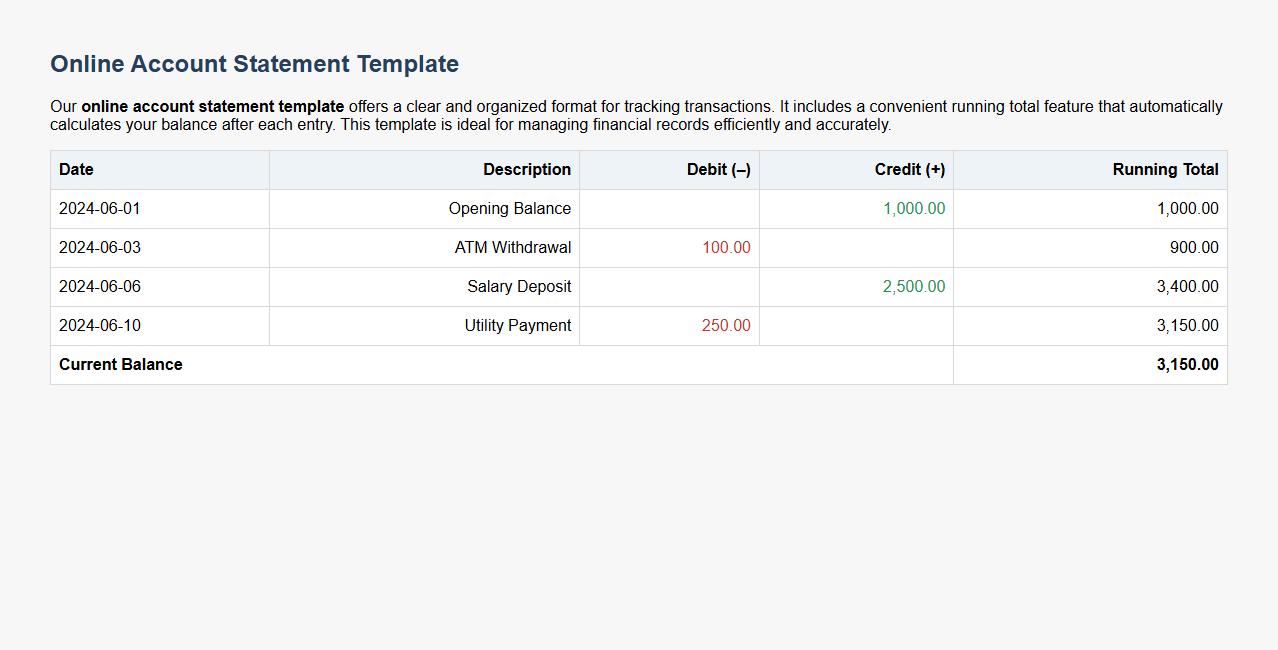Select the 250.00 debit value
Viewport: 1278px width, 650px height.
click(726, 325)
